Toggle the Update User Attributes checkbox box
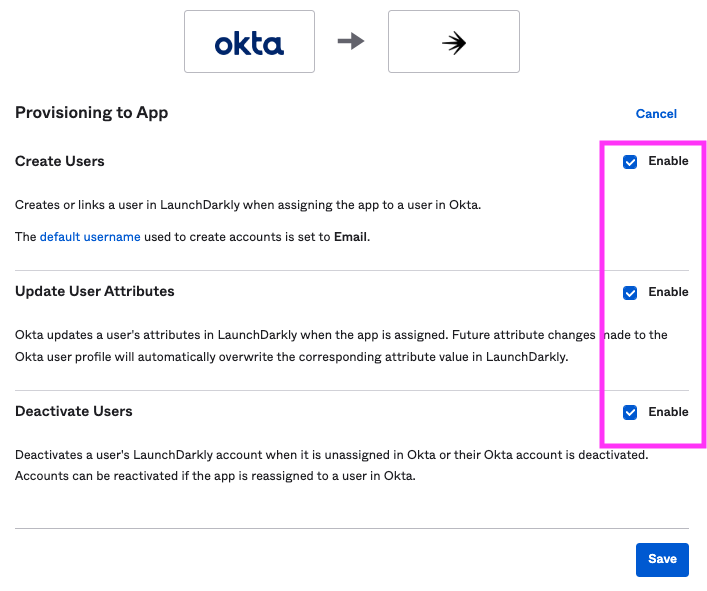The height and width of the screenshot is (591, 707). coord(630,293)
